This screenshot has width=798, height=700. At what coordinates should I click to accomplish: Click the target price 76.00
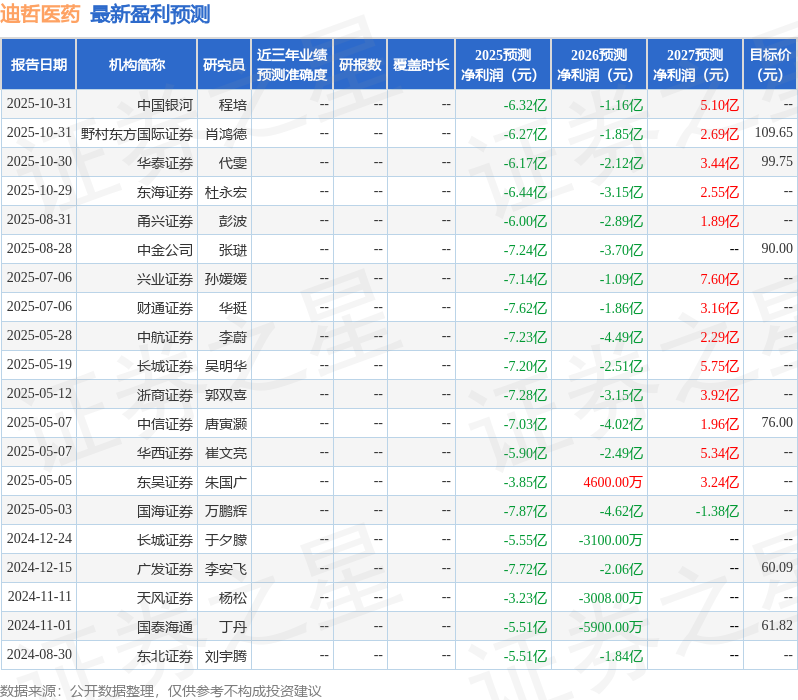tap(777, 423)
